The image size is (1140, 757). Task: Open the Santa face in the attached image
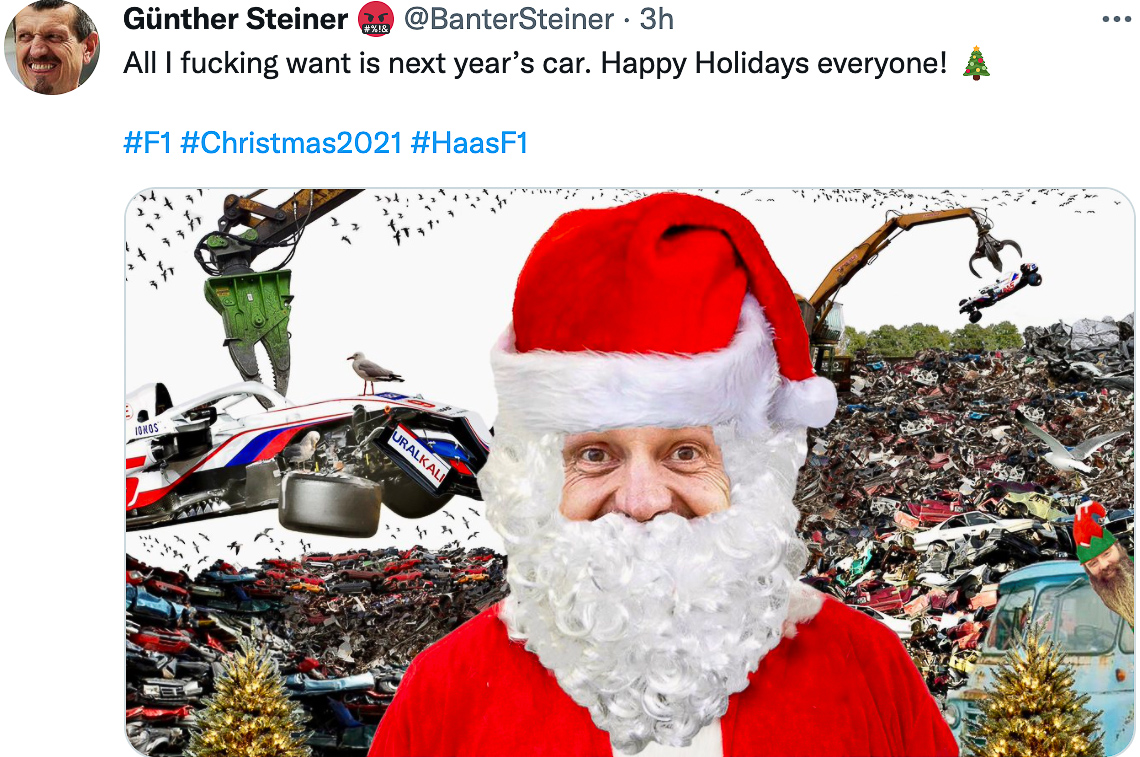click(x=645, y=473)
